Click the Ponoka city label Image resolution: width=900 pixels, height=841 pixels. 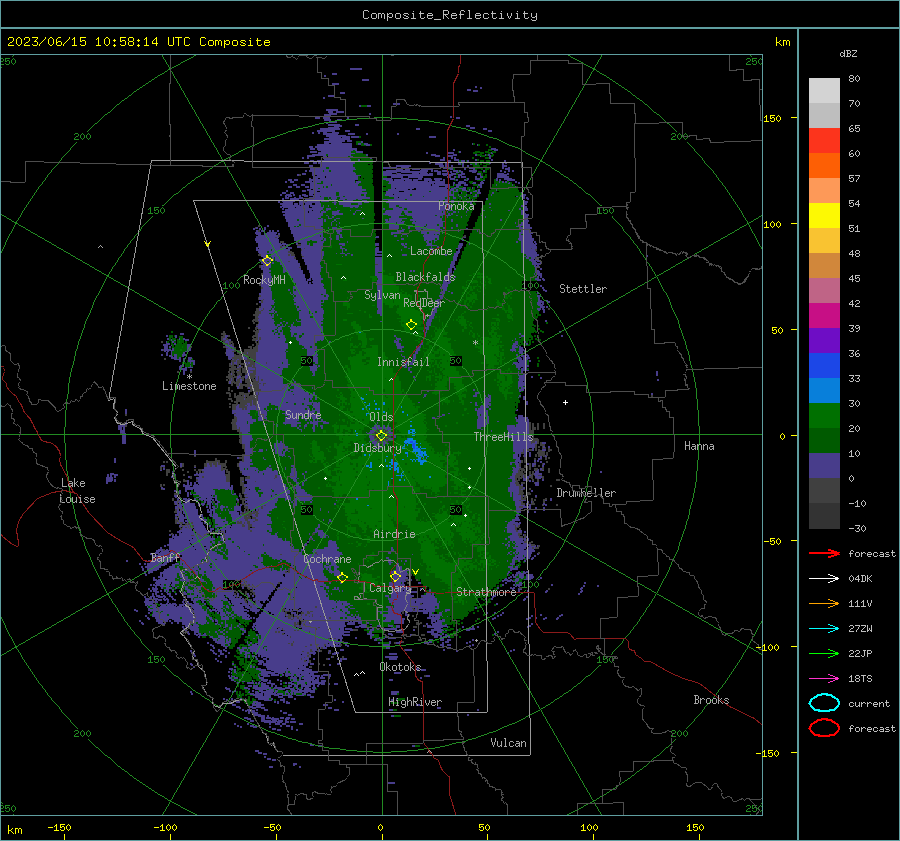pos(456,206)
